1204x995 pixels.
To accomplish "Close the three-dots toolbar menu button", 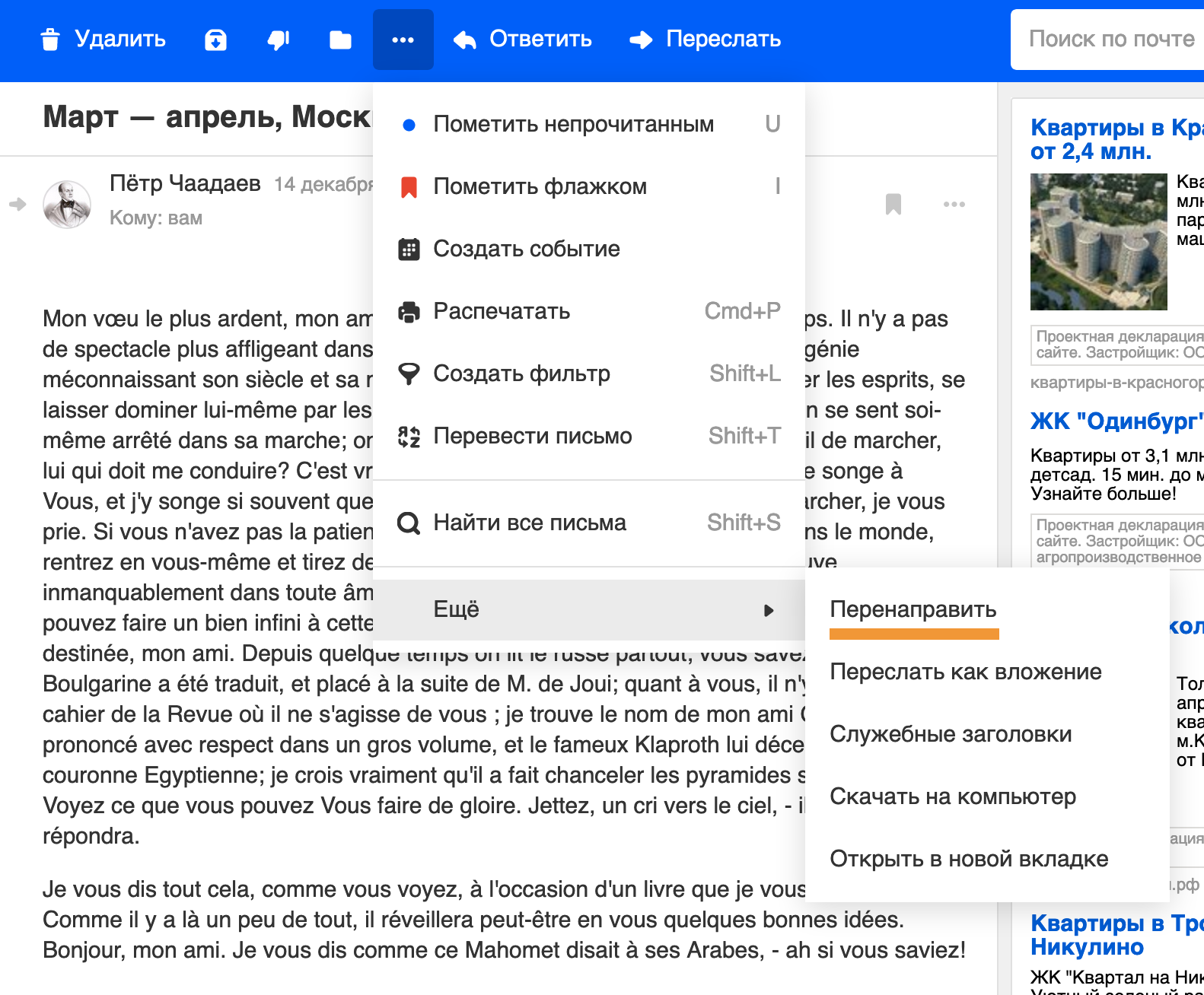I will coord(403,40).
